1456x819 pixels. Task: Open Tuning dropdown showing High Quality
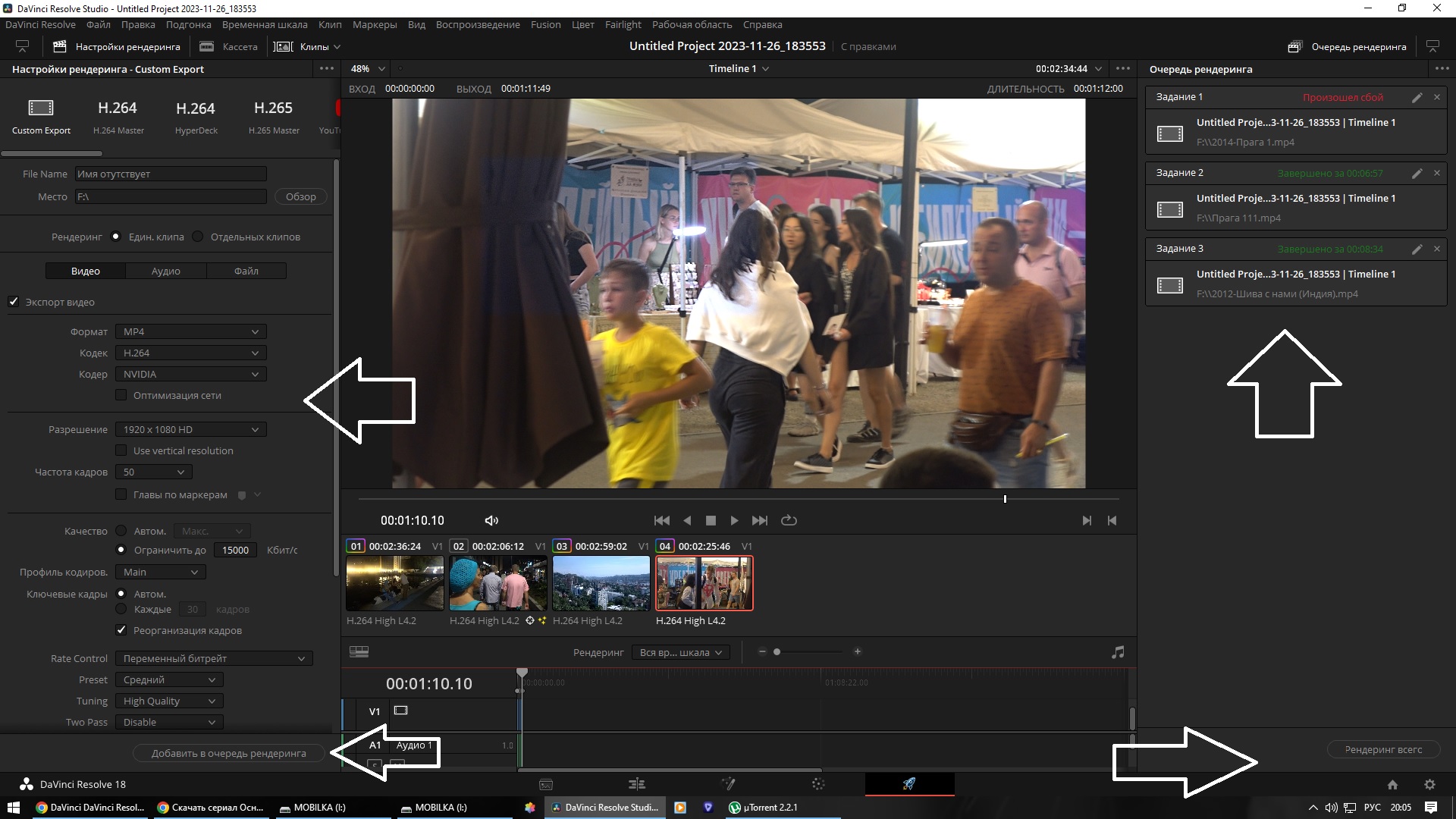pos(169,701)
